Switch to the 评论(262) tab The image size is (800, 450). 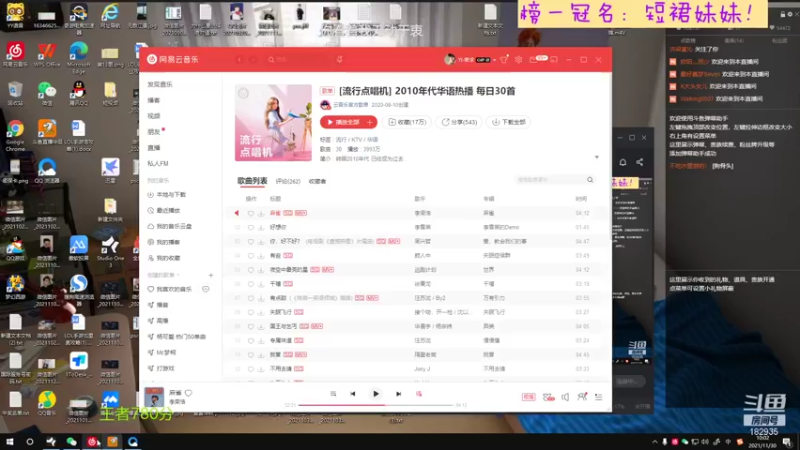[x=288, y=181]
